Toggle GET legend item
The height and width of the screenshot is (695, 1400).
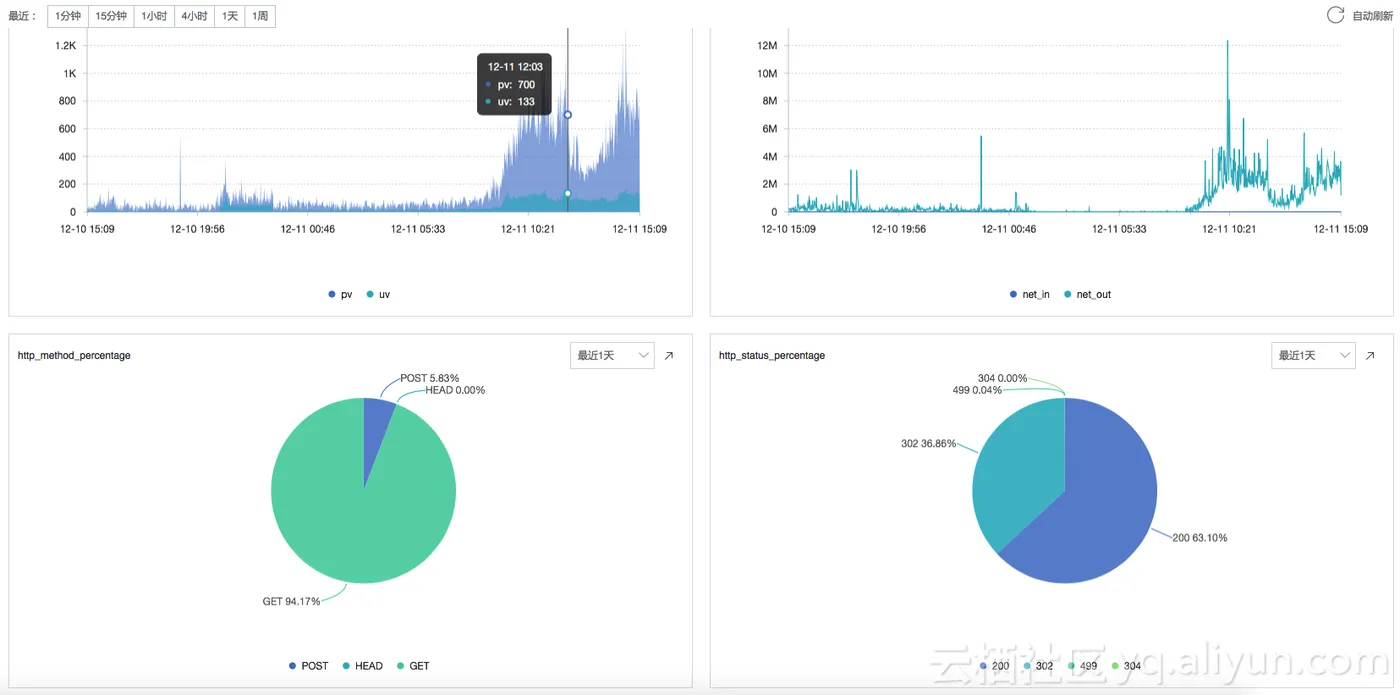(413, 666)
